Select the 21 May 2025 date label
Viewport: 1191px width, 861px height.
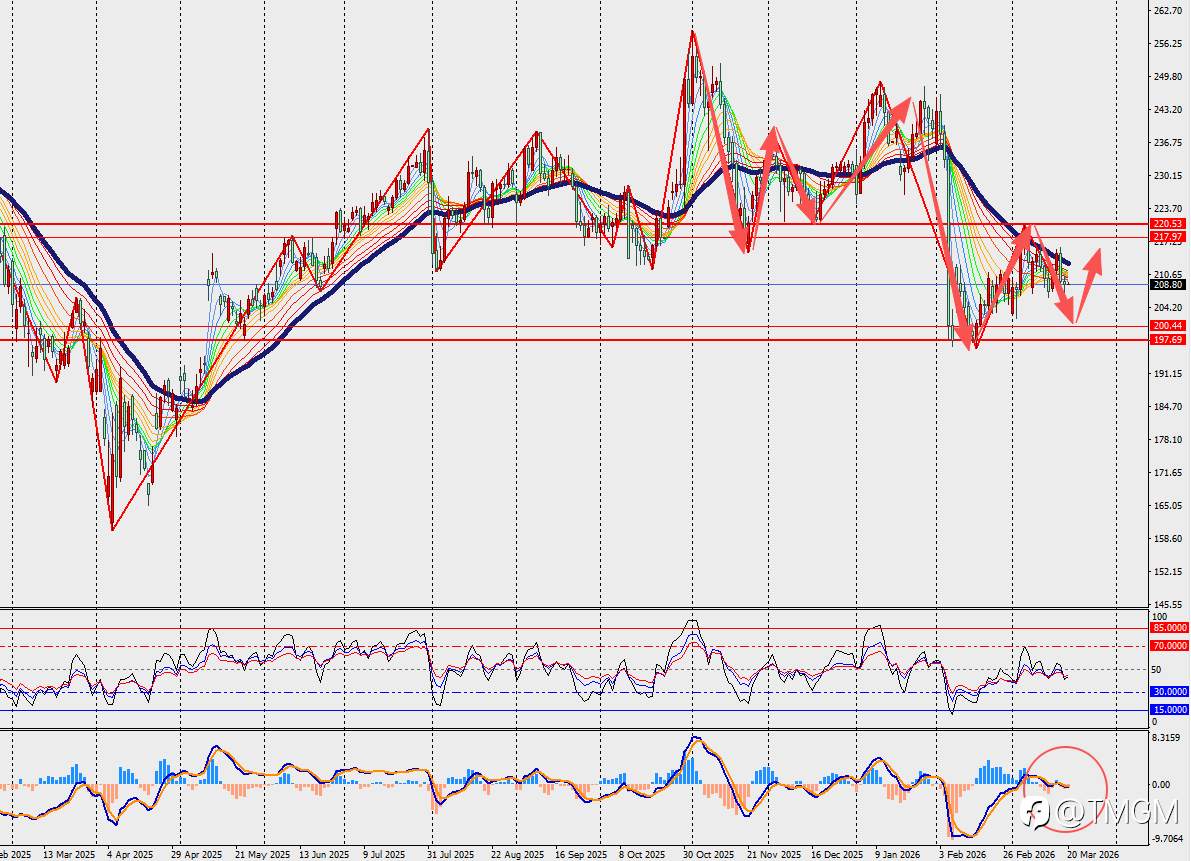pyautogui.click(x=263, y=854)
